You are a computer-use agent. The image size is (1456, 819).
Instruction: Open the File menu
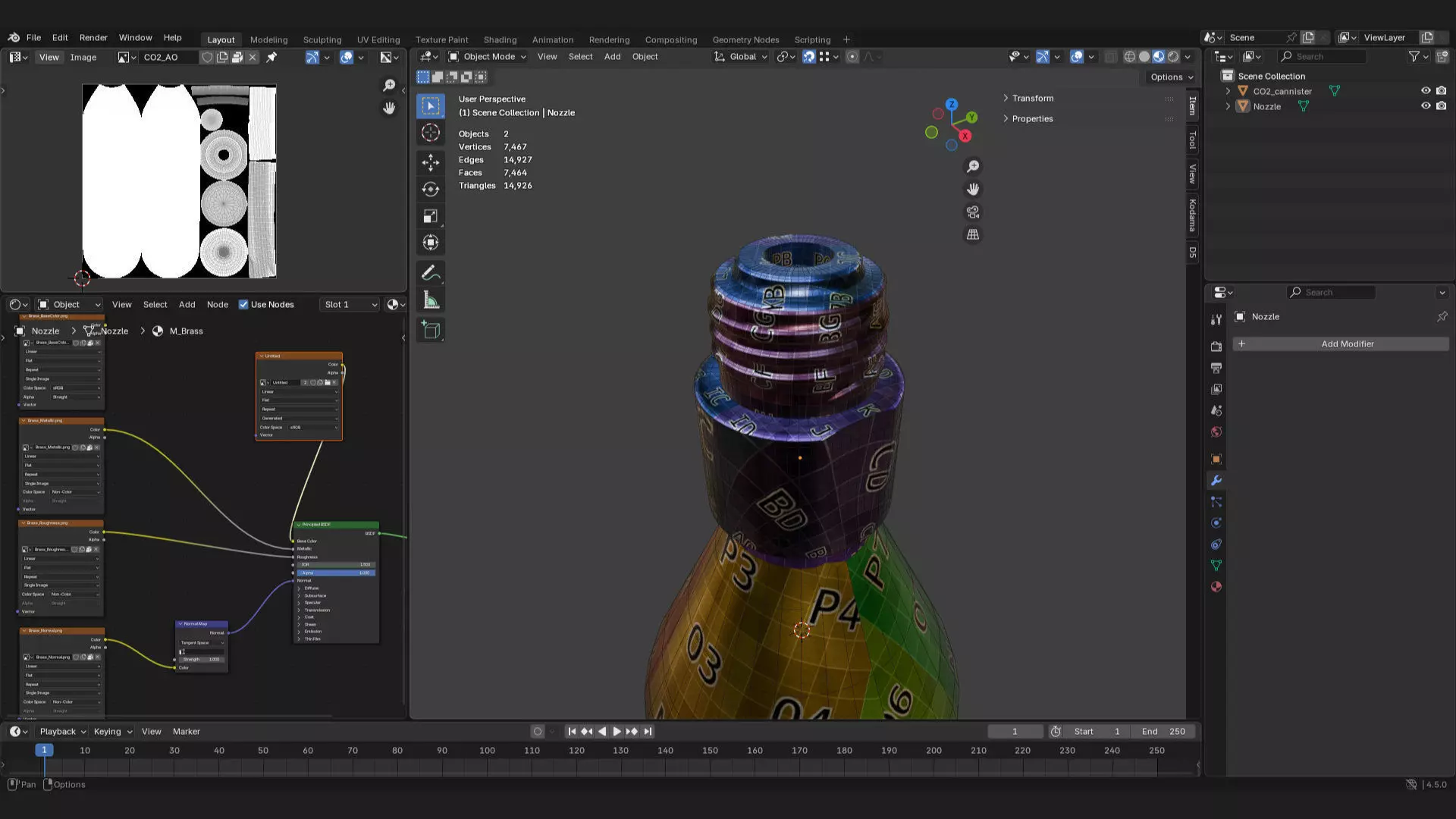point(34,37)
